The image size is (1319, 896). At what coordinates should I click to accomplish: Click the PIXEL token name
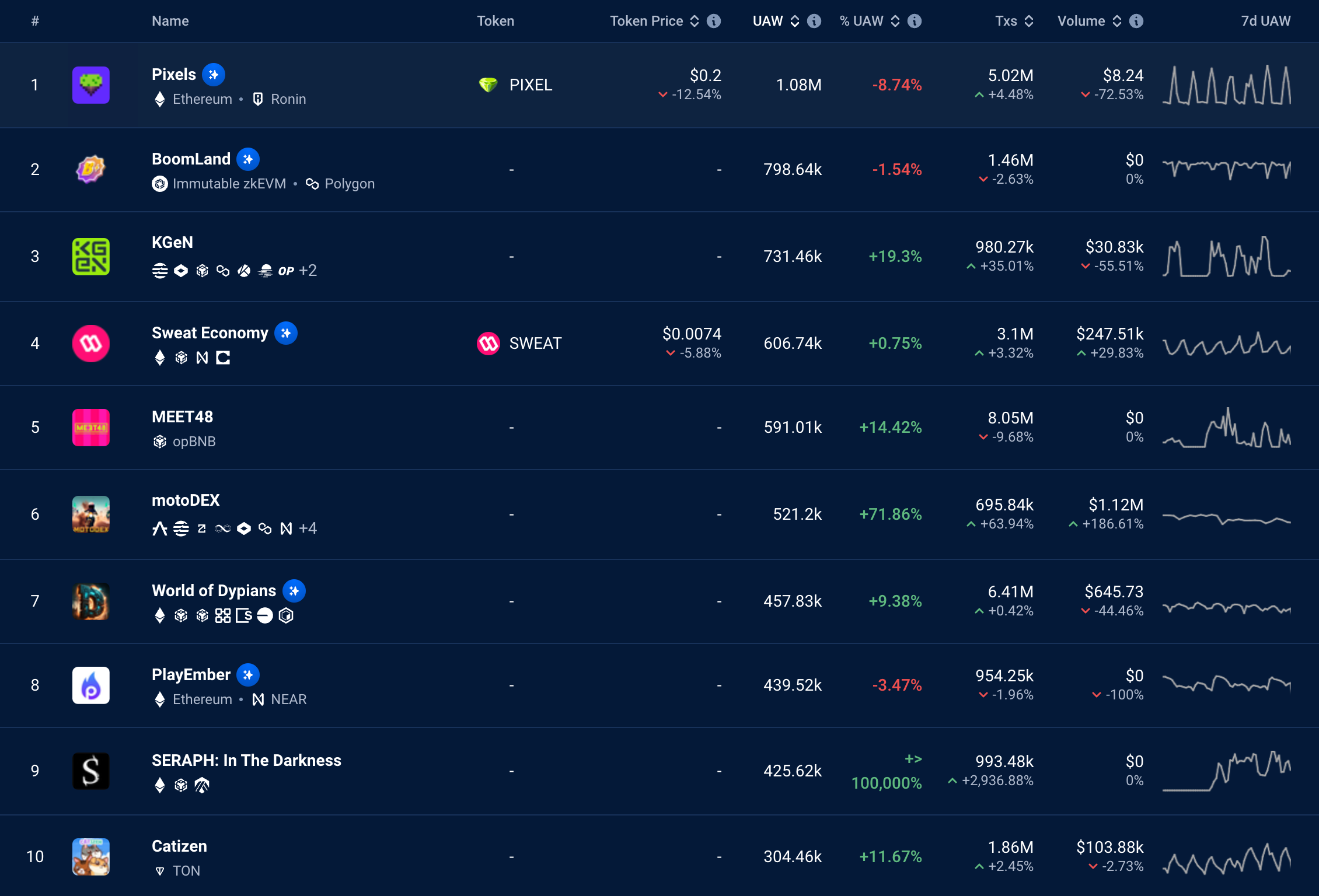pos(530,85)
